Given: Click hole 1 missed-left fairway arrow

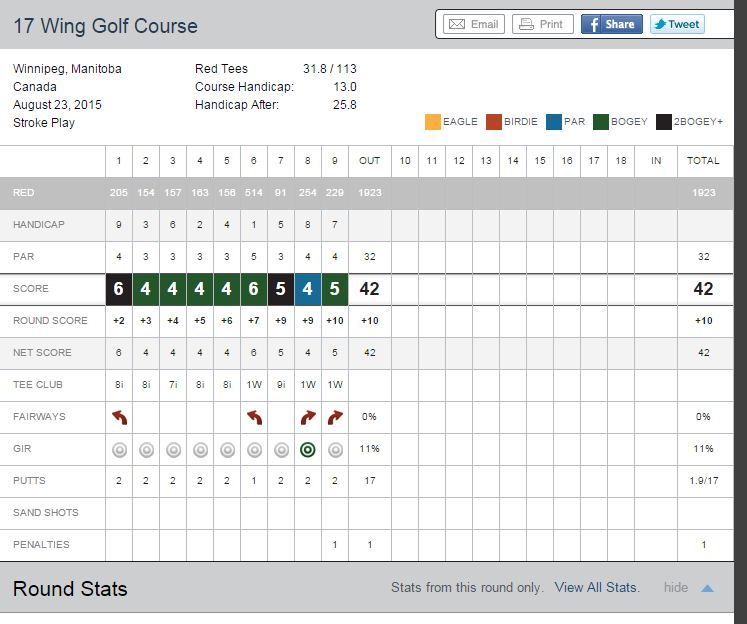Looking at the screenshot, I should (x=119, y=417).
